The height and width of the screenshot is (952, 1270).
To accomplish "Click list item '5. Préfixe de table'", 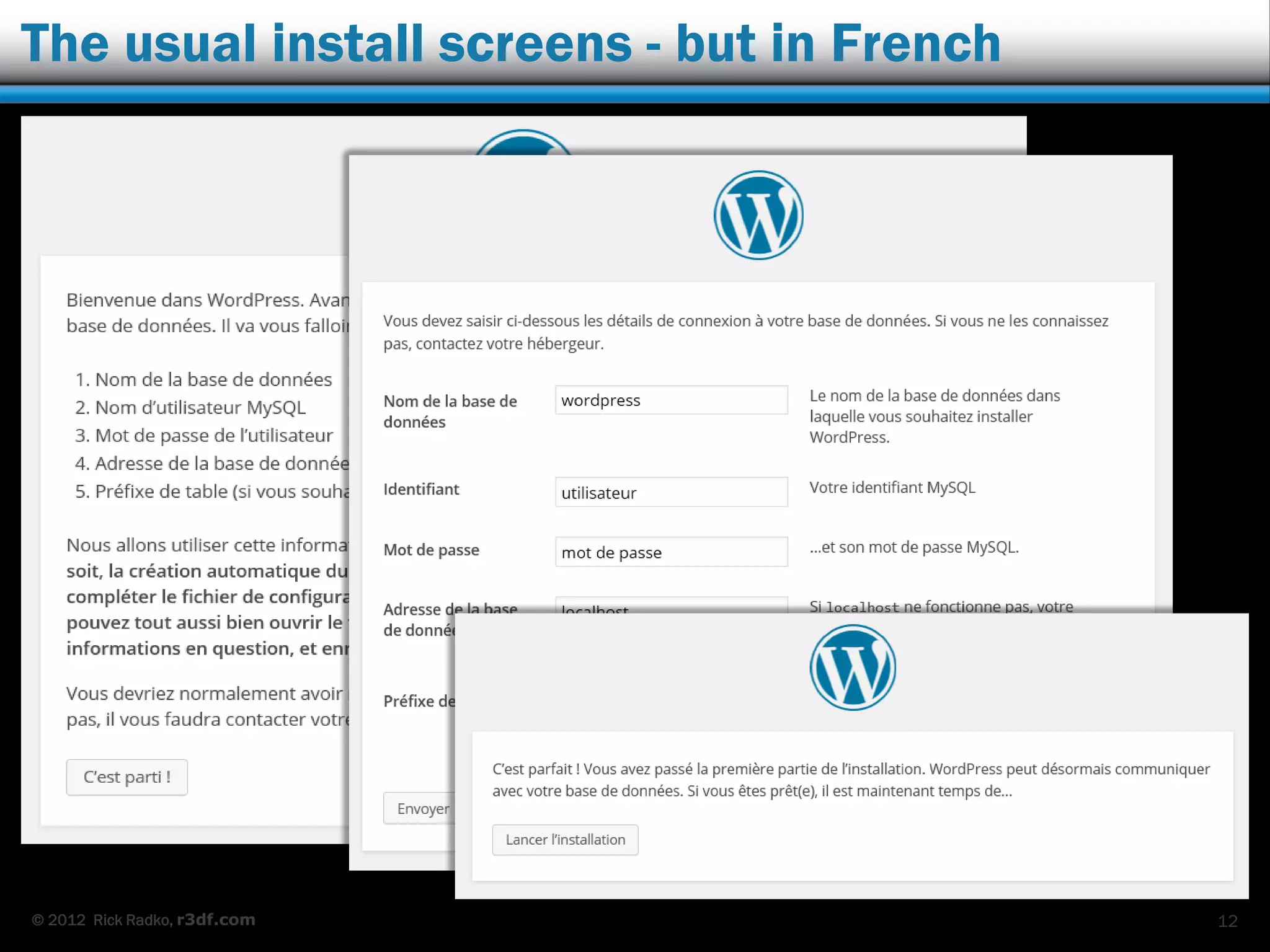I will [211, 491].
